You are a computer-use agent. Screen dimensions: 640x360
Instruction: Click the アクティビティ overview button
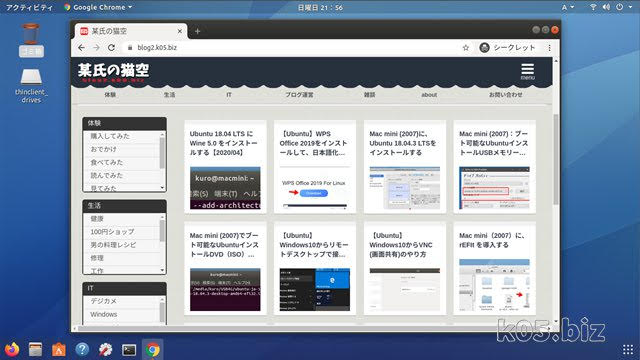click(29, 7)
